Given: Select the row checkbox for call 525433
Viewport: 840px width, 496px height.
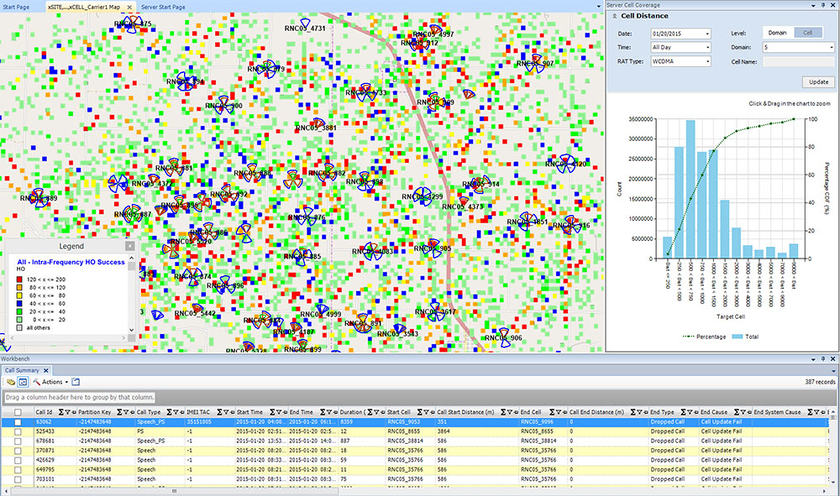Looking at the screenshot, I should [x=17, y=431].
